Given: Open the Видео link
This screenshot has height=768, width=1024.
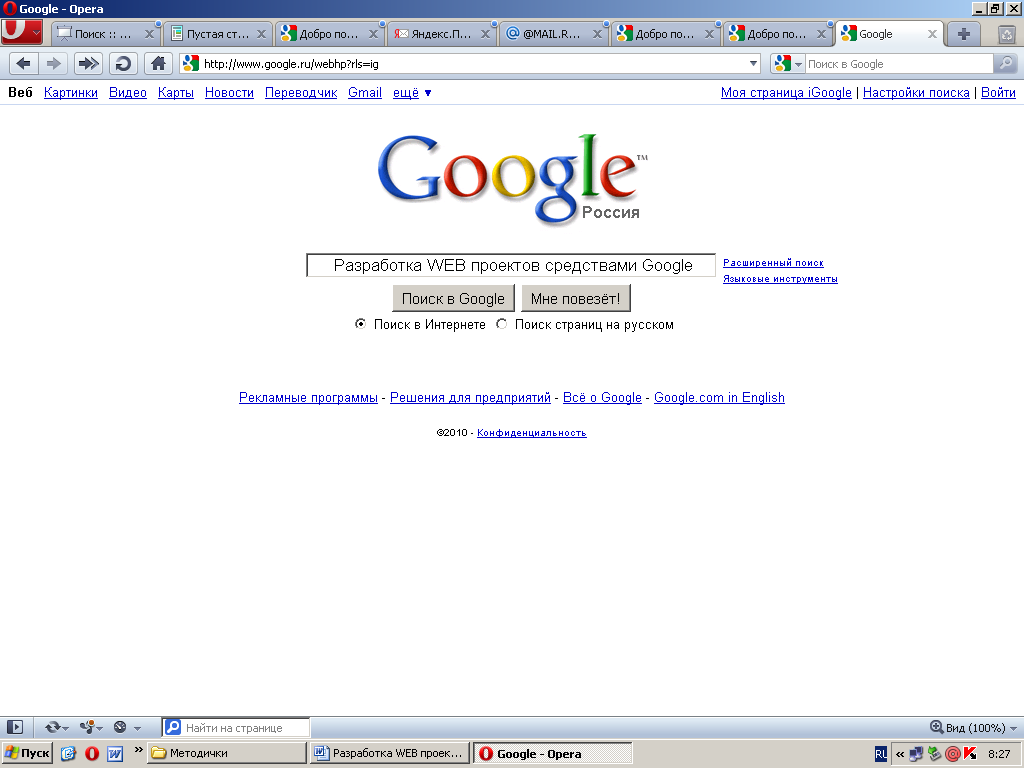Looking at the screenshot, I should point(127,93).
